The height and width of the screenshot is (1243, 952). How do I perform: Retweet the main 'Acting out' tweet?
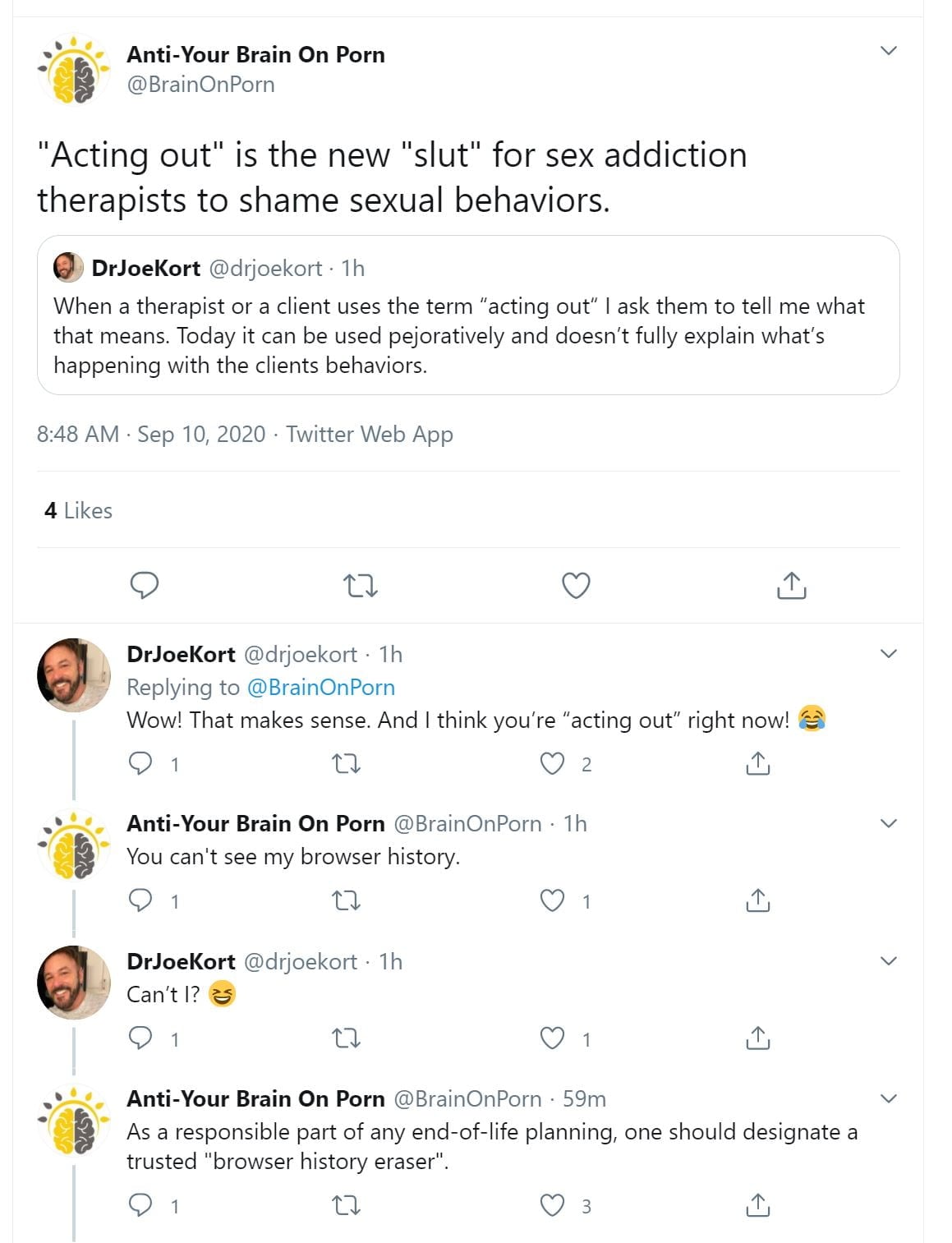(360, 586)
